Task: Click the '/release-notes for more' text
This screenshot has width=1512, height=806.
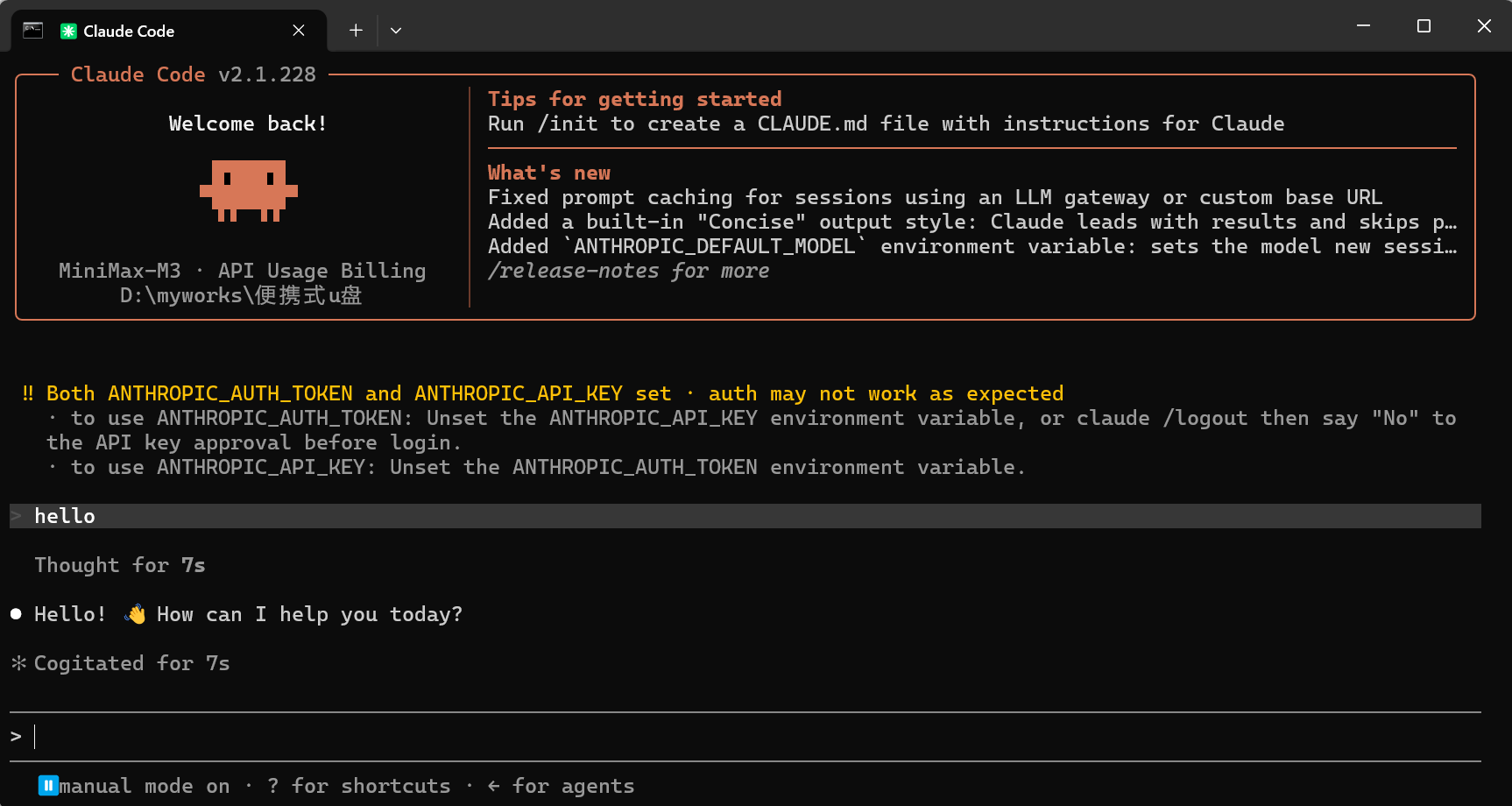Action: tap(628, 271)
